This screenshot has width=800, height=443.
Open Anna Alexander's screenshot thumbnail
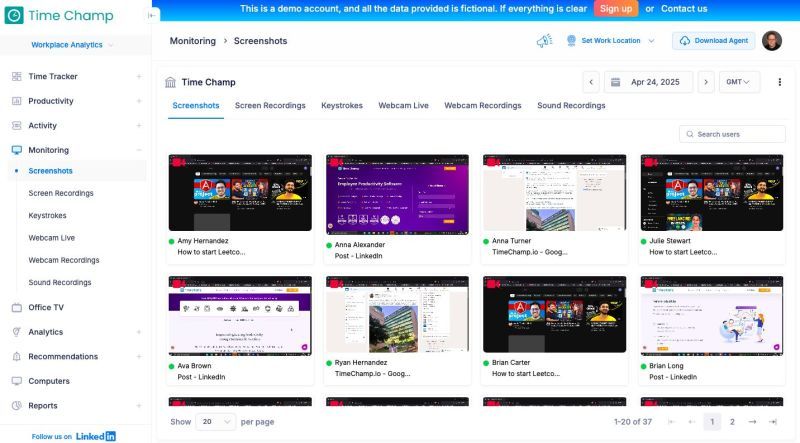click(397, 193)
